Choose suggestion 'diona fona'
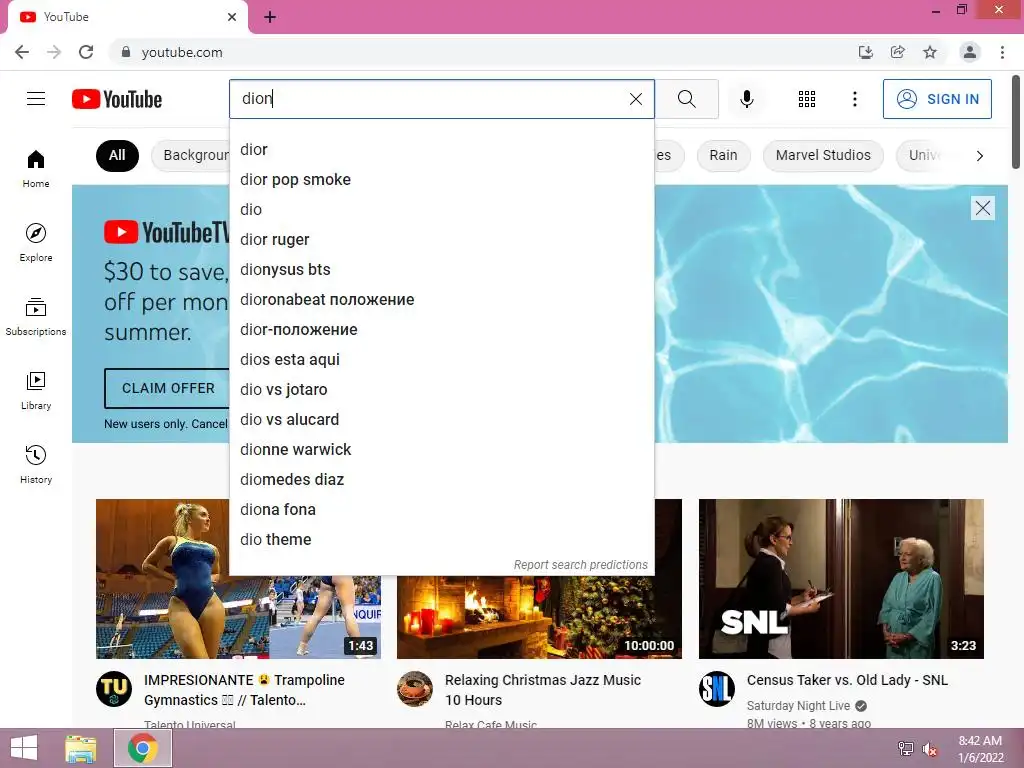 click(x=441, y=510)
